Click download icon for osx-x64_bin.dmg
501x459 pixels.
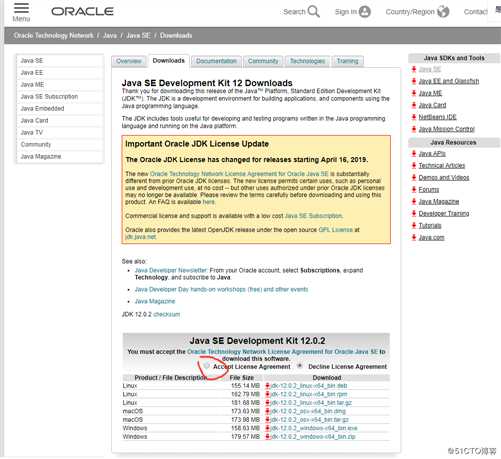267,411
